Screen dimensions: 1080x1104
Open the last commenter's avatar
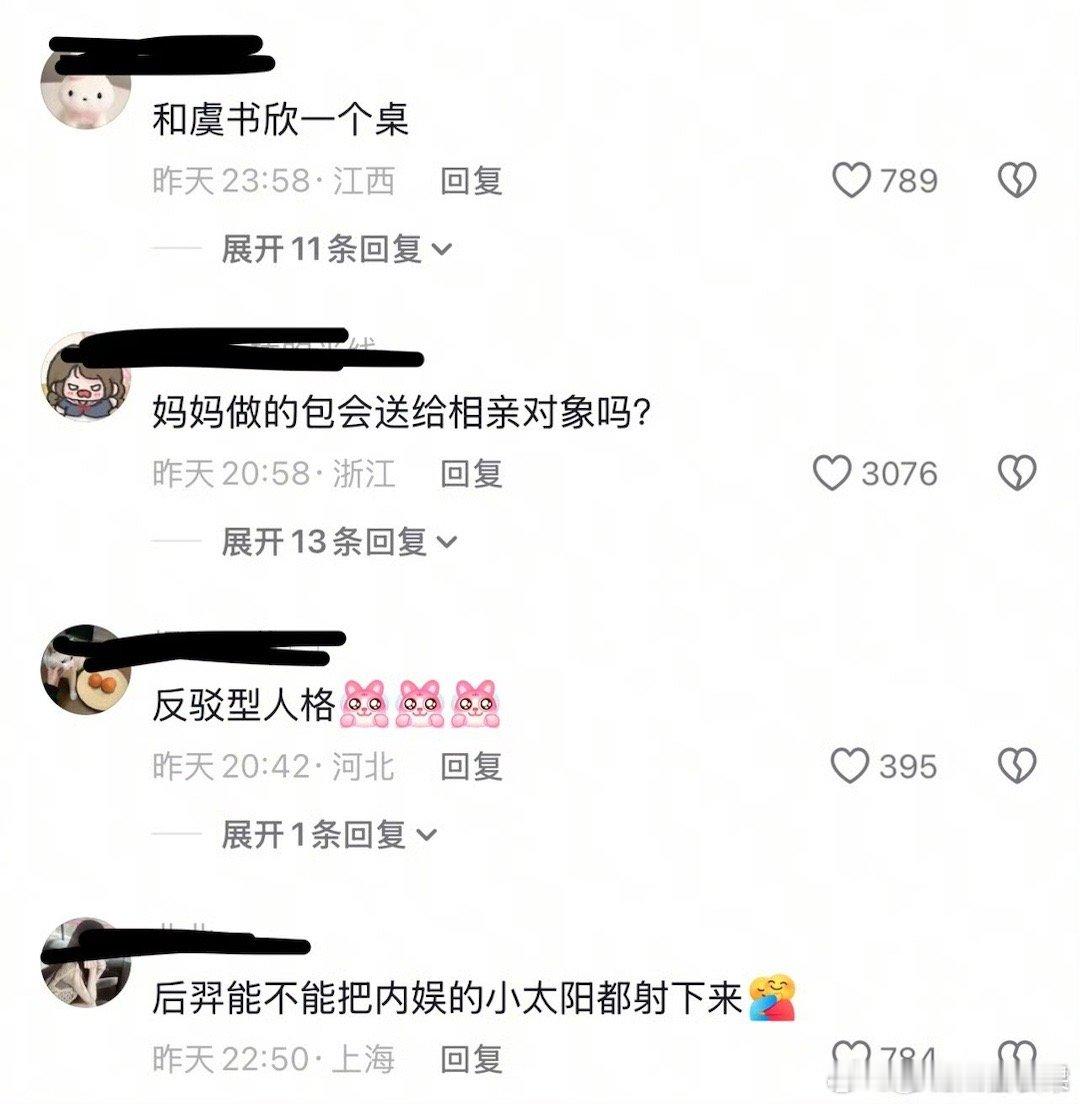pyautogui.click(x=87, y=962)
